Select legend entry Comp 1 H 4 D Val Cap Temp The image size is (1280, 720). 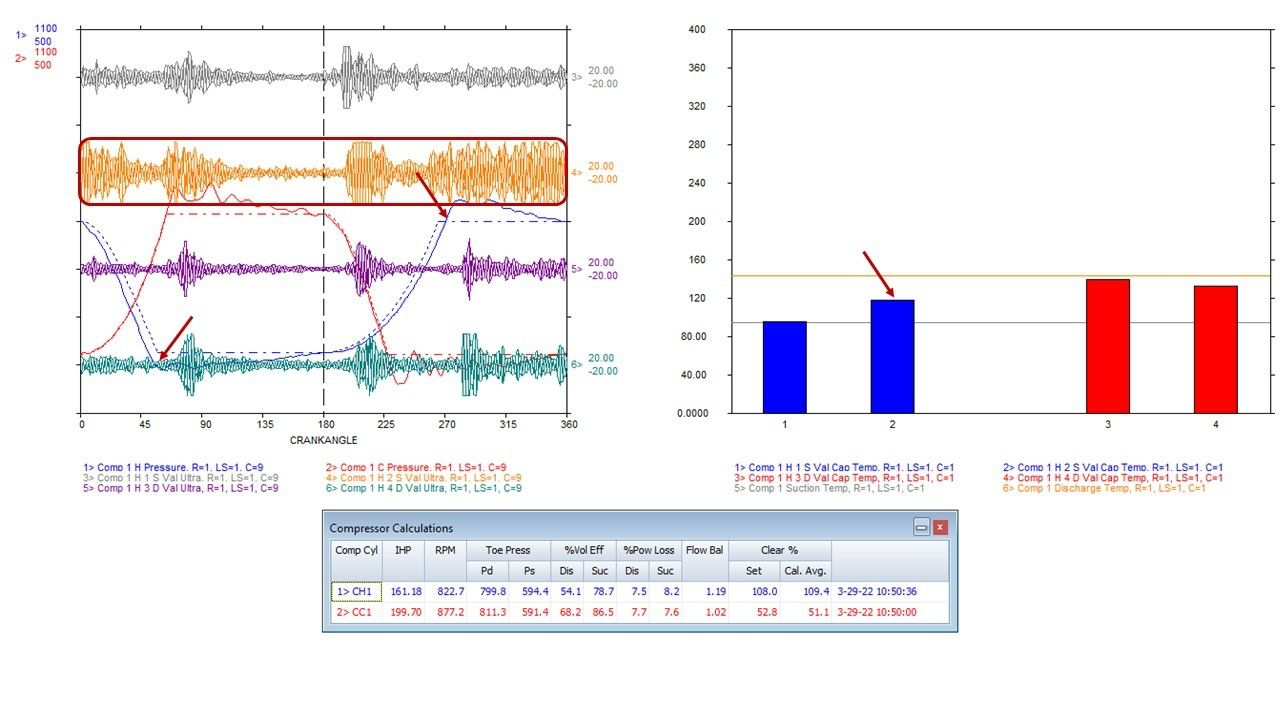pyautogui.click(x=1113, y=478)
